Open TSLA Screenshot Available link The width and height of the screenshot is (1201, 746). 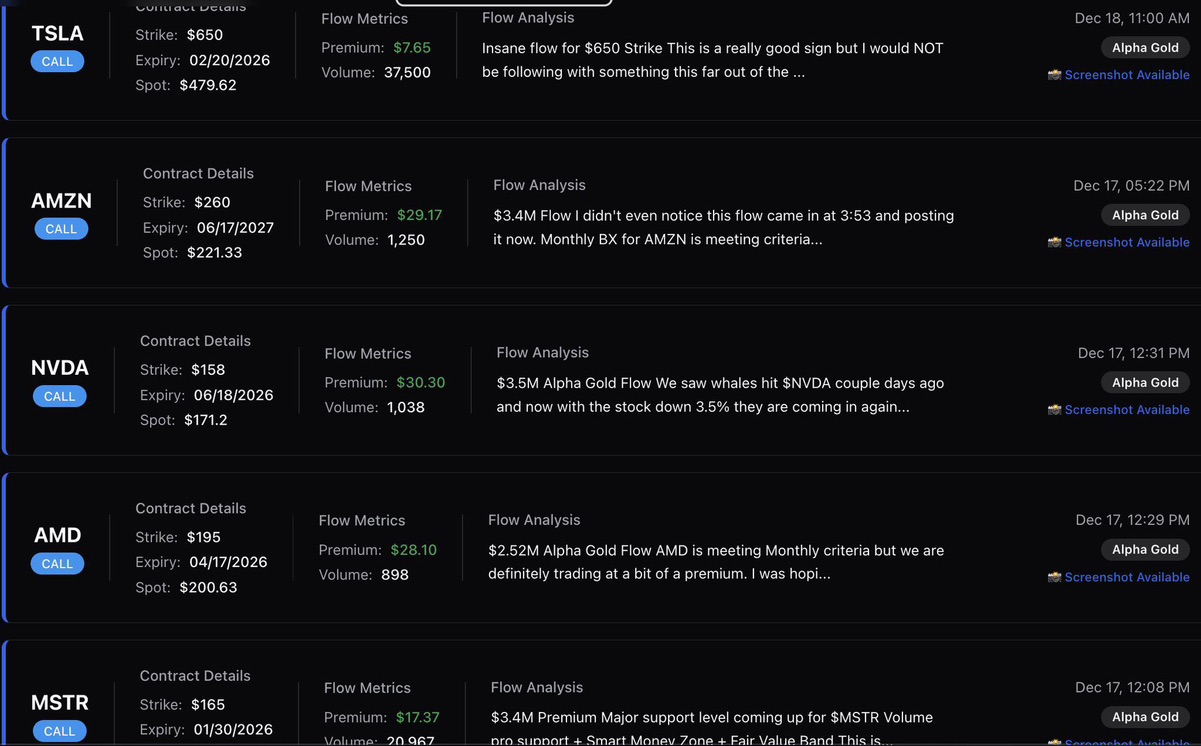(x=1126, y=75)
